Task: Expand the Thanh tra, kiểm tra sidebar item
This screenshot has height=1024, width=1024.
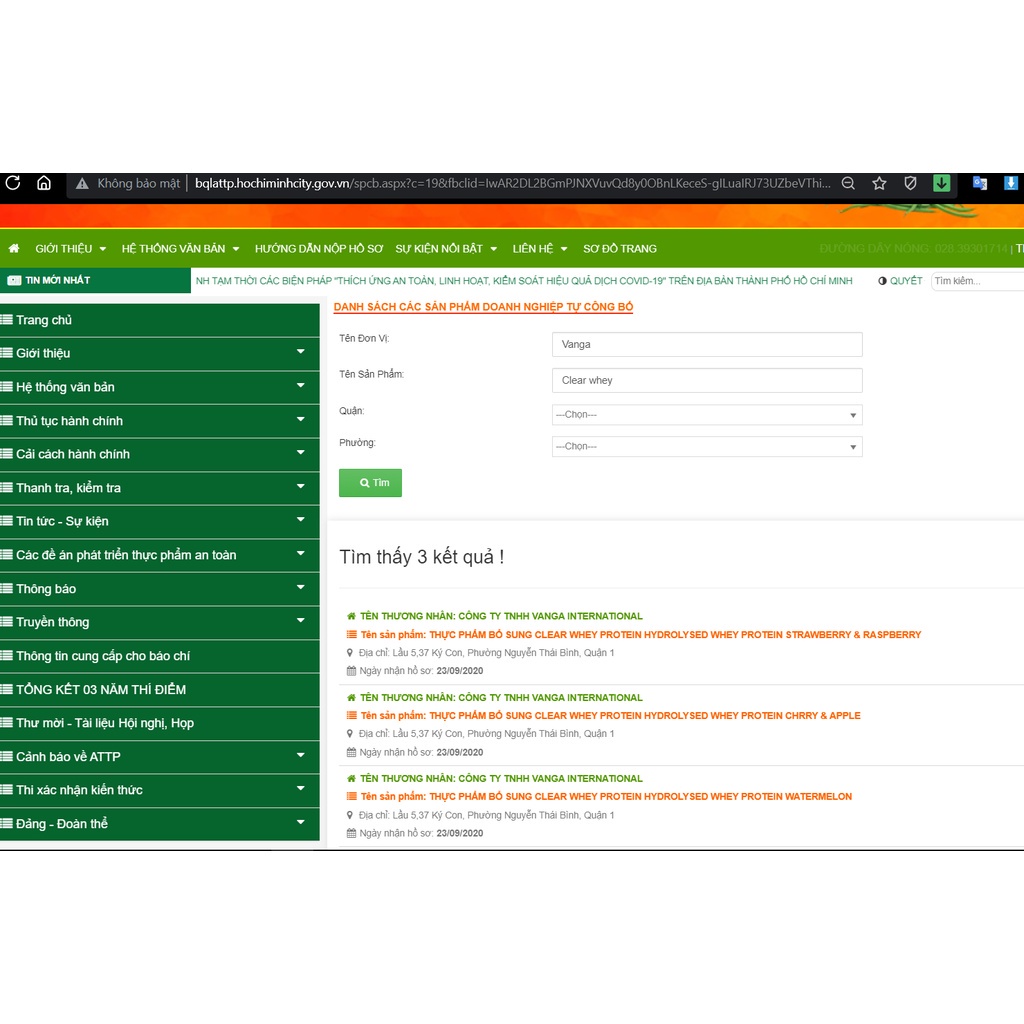Action: (x=160, y=488)
